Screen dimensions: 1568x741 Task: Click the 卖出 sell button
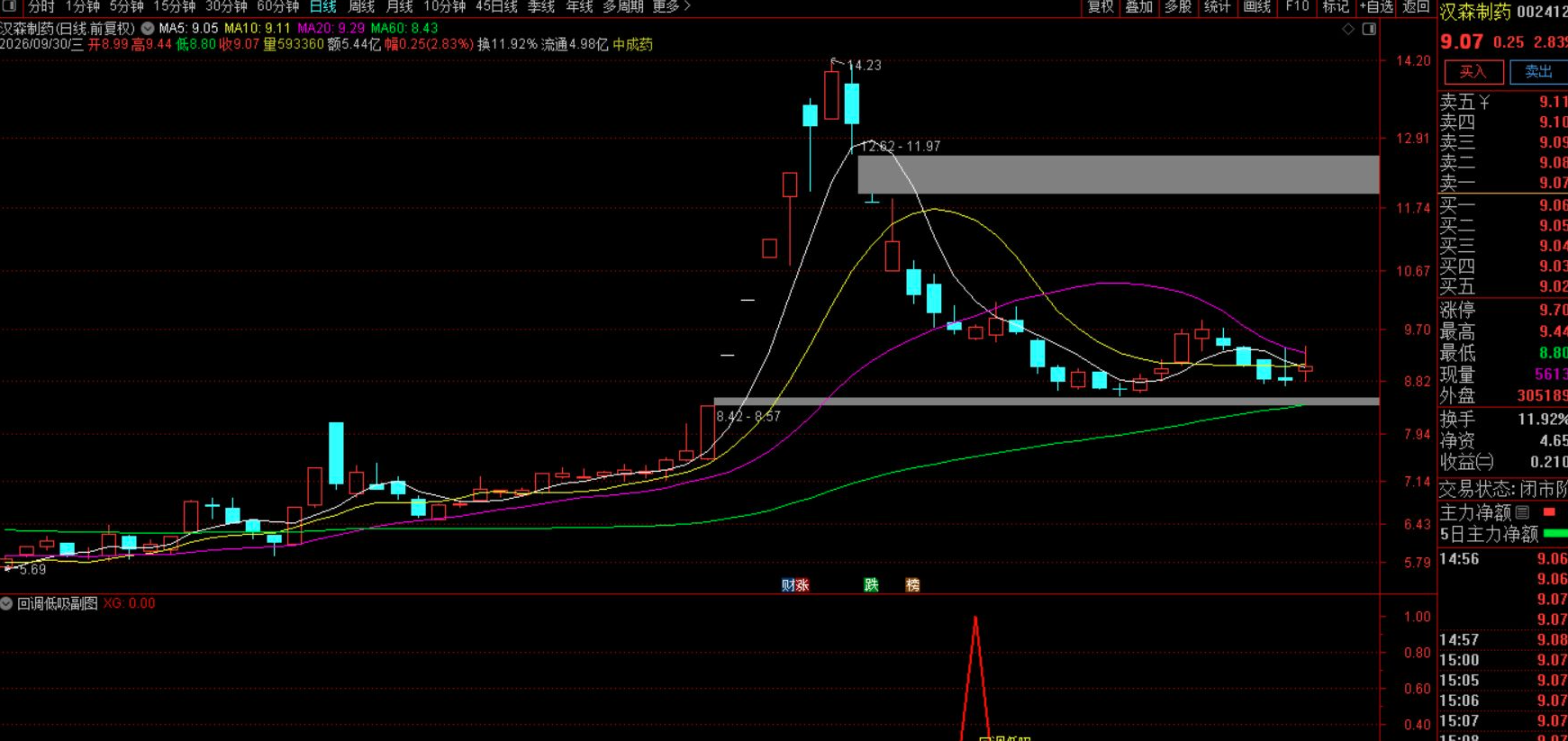(x=1538, y=72)
